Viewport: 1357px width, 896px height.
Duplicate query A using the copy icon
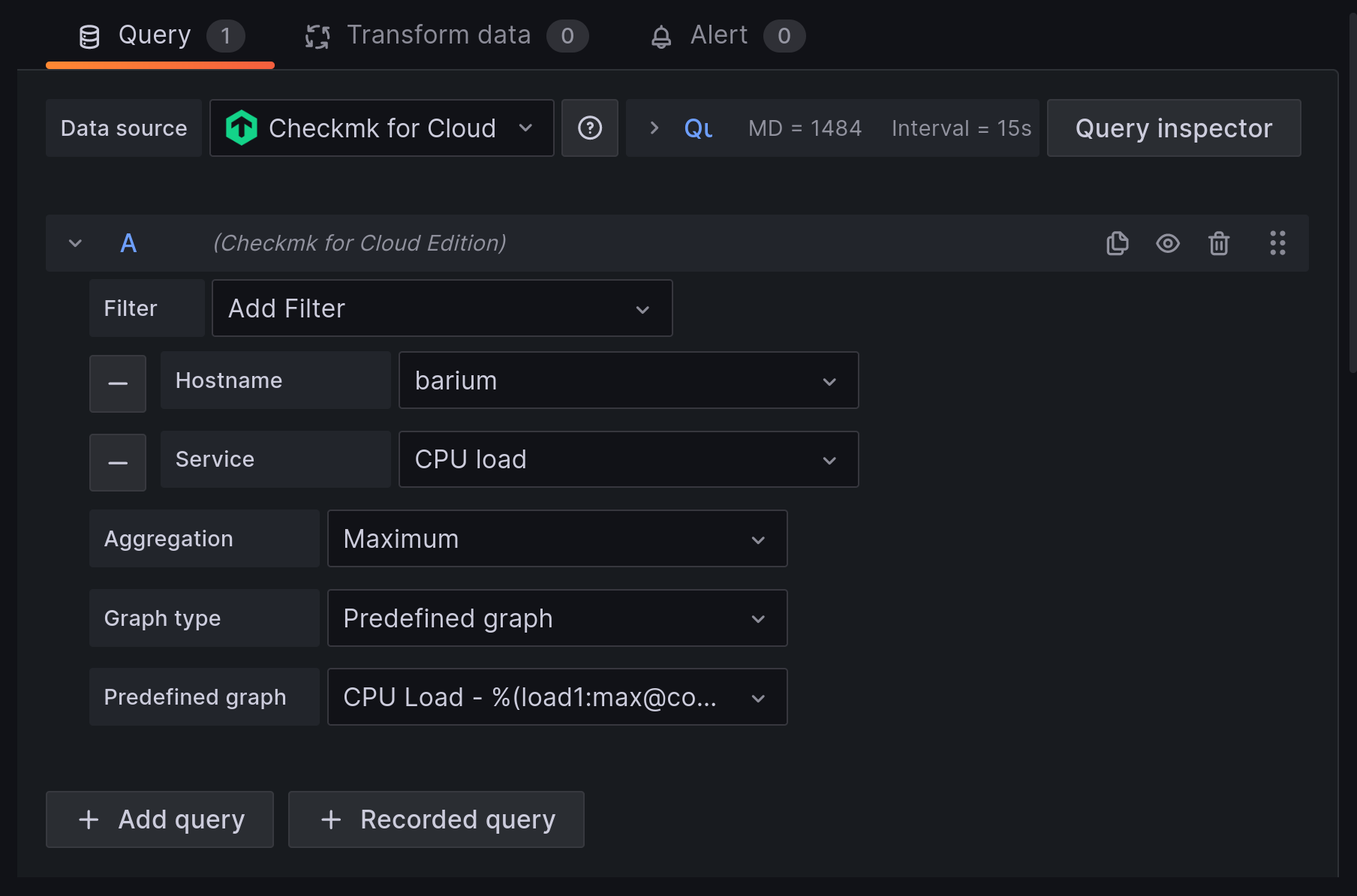point(1117,243)
